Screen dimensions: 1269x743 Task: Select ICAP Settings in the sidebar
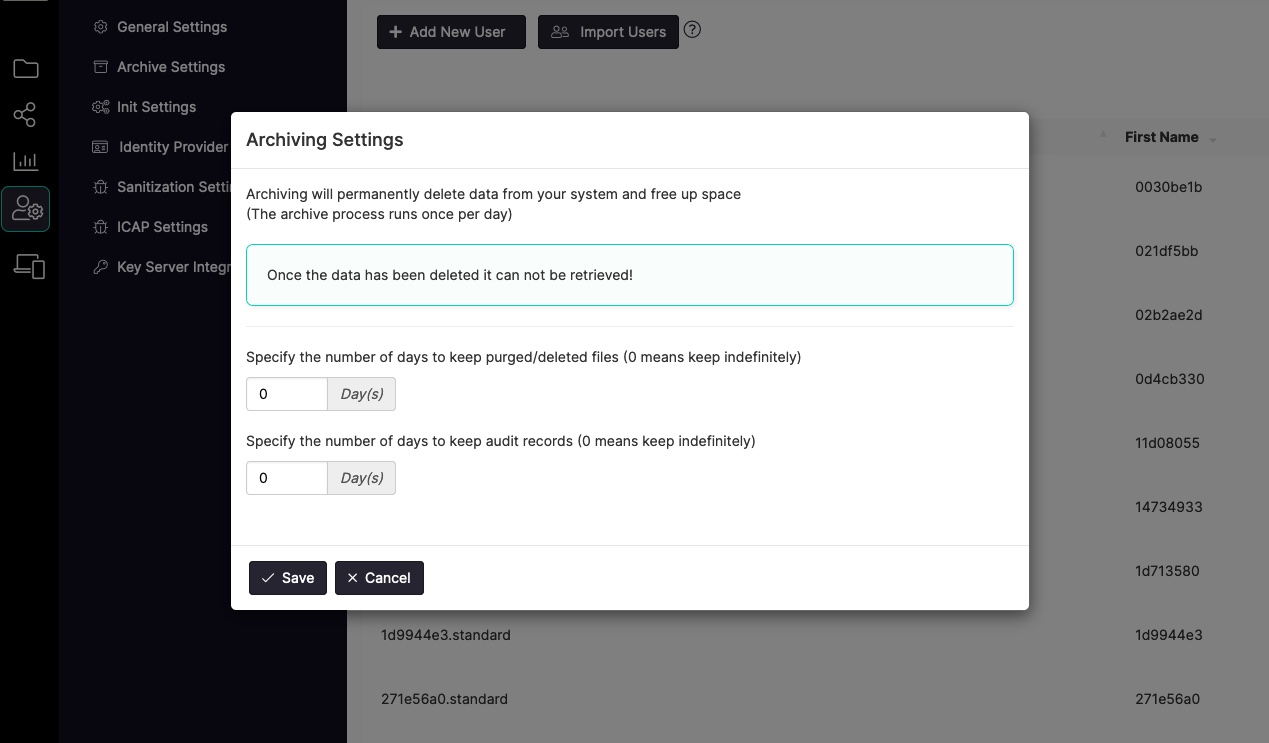[162, 227]
